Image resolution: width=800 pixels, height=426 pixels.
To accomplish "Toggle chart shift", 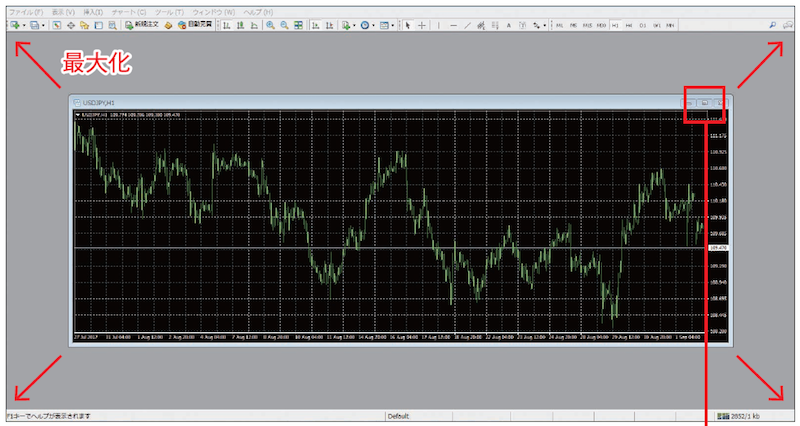I will [x=330, y=25].
